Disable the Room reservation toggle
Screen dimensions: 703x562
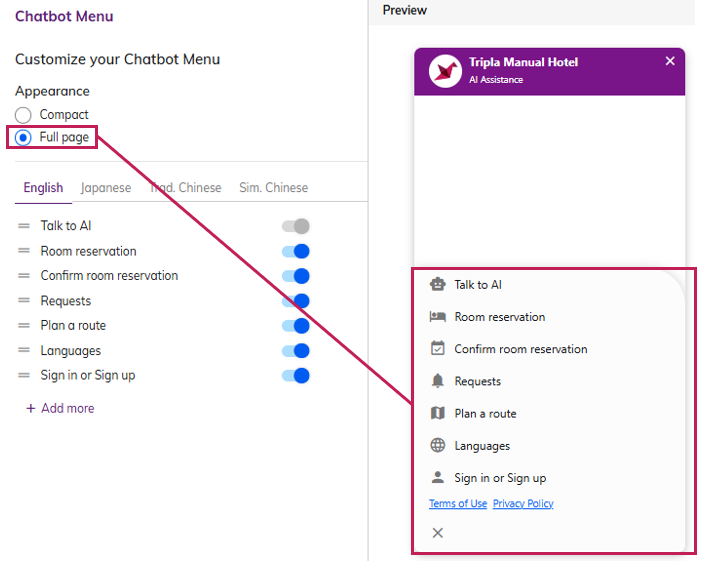[296, 251]
